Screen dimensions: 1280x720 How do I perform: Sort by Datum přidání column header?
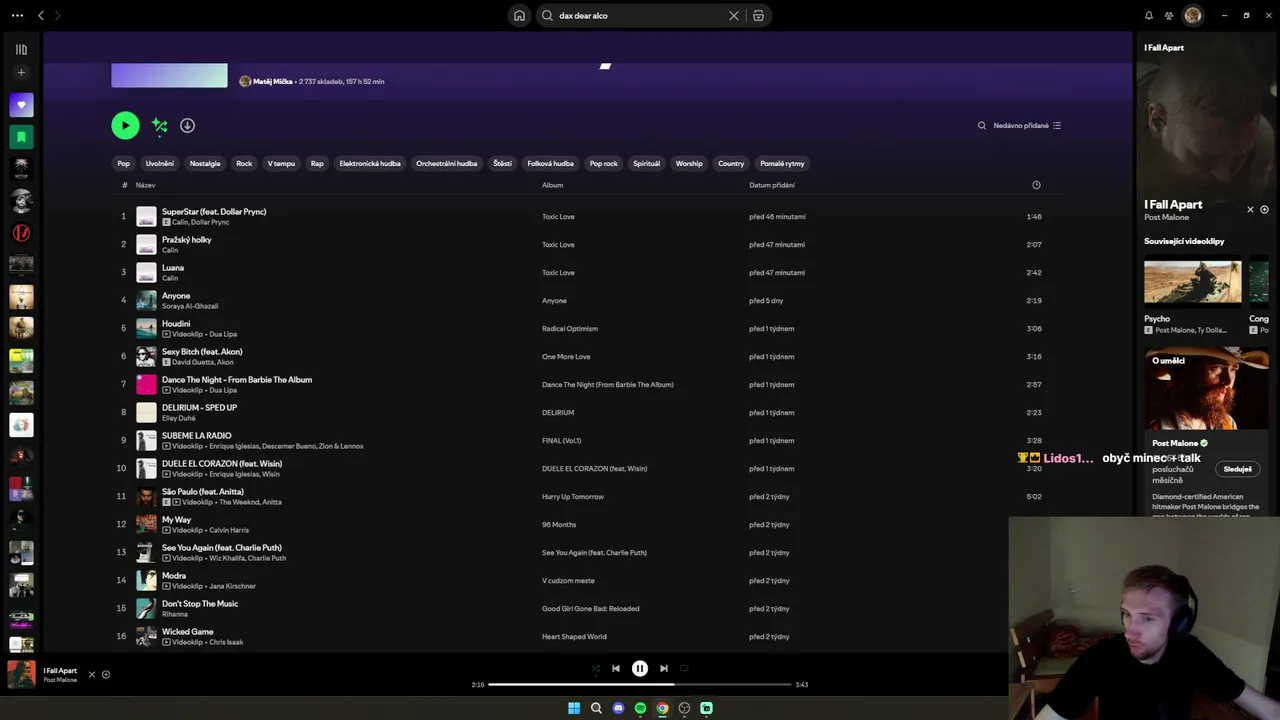pos(772,185)
